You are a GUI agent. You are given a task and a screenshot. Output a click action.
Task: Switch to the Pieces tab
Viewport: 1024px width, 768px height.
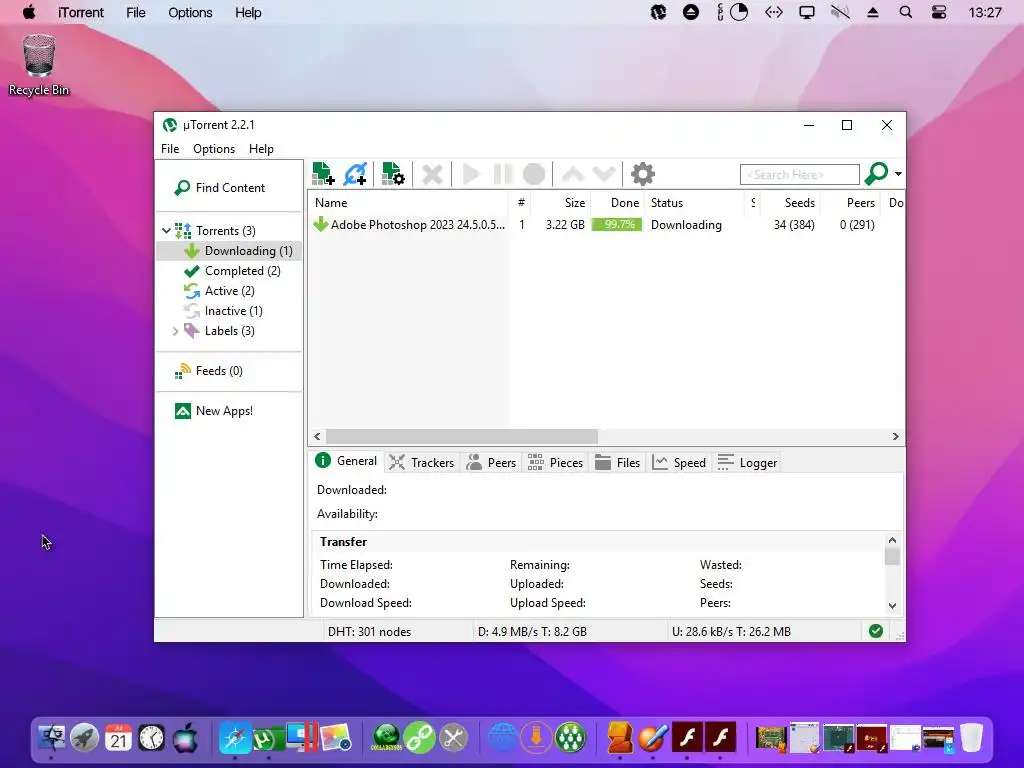[554, 462]
